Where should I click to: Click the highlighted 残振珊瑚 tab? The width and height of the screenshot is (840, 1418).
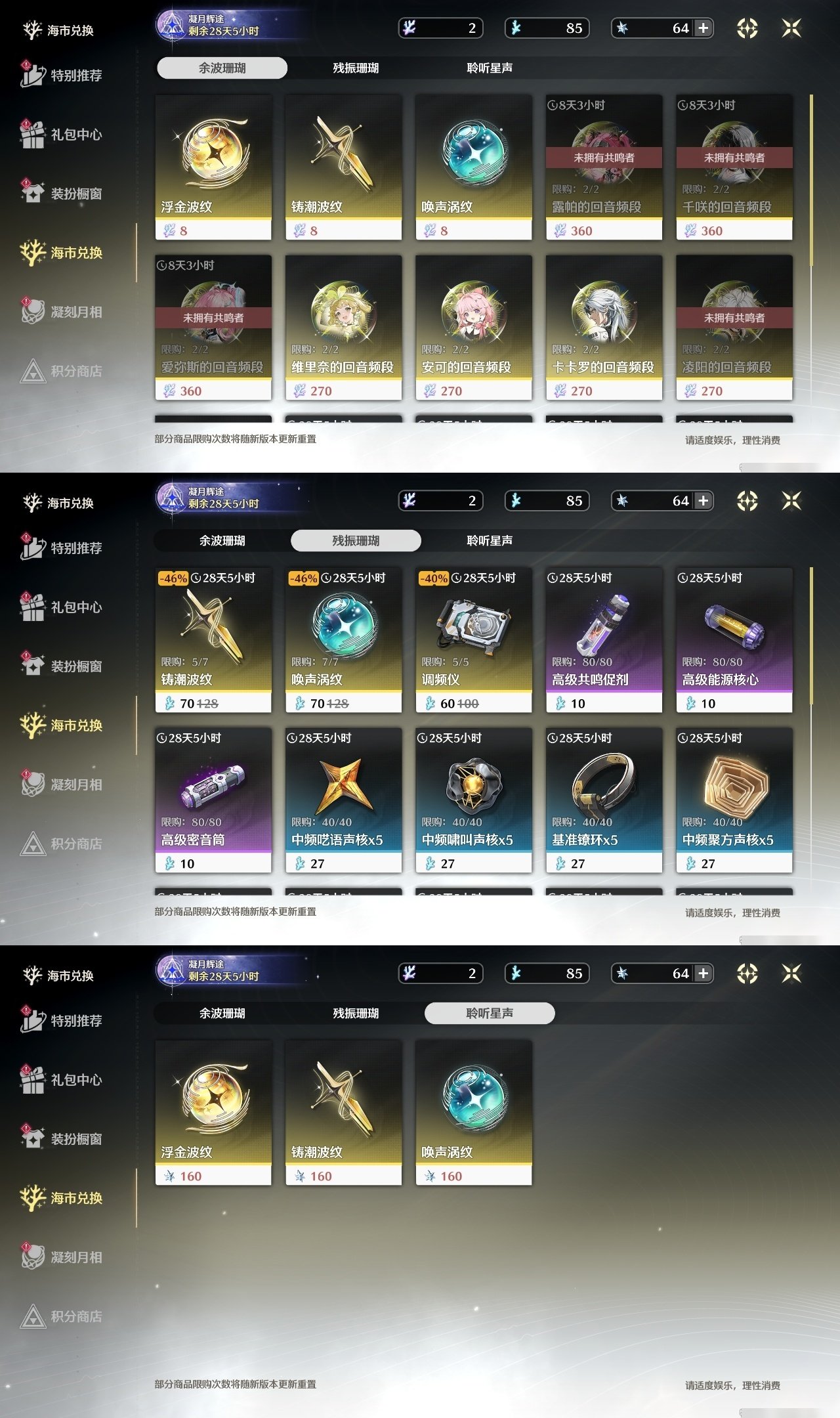[356, 540]
